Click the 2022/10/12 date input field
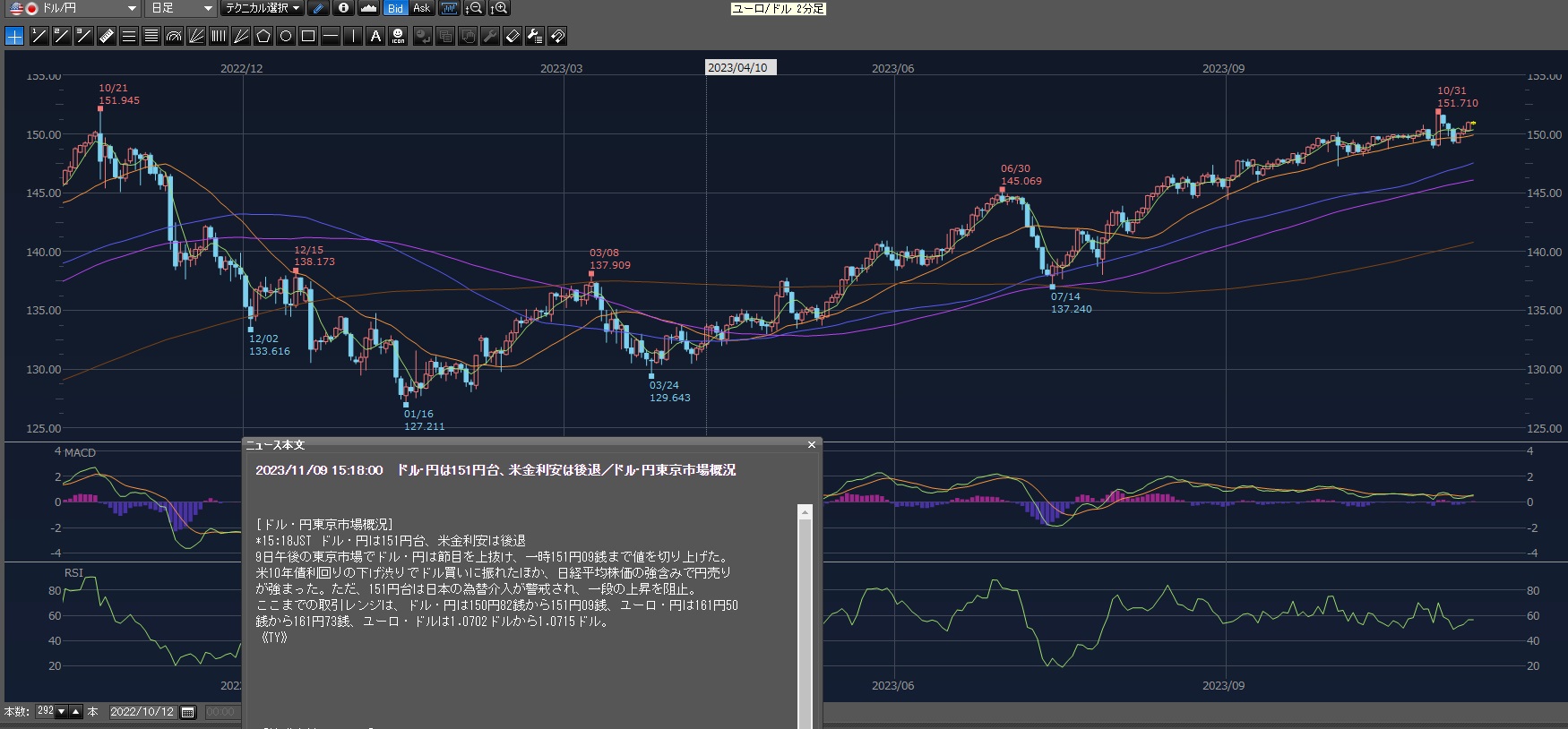Image resolution: width=1568 pixels, height=729 pixels. pos(142,712)
